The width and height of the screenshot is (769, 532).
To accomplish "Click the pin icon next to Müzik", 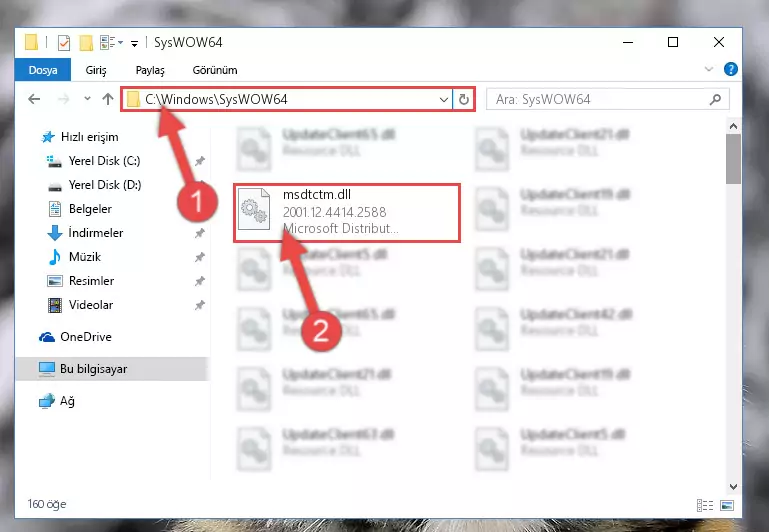I will pos(200,257).
